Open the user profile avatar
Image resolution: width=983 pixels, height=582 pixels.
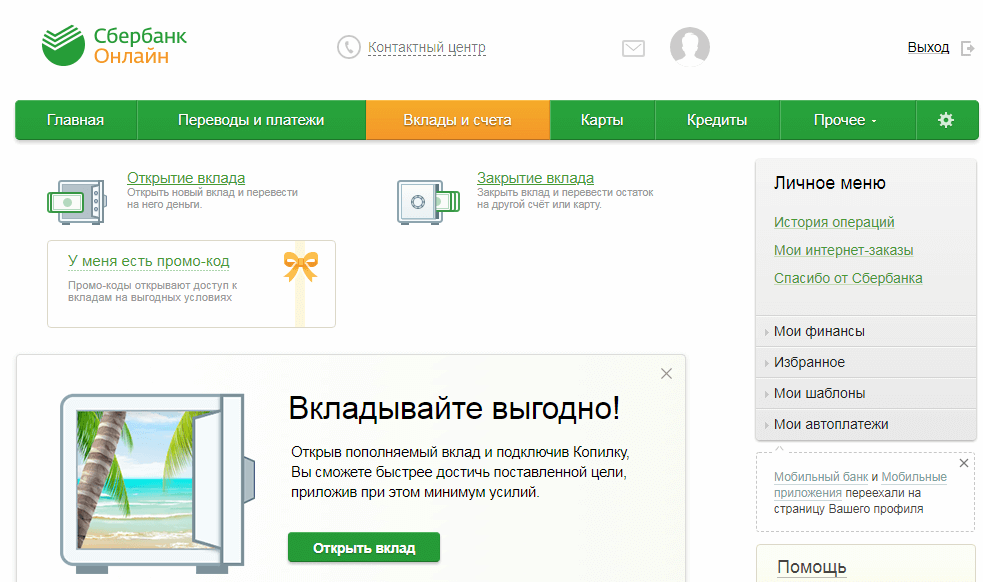point(689,47)
